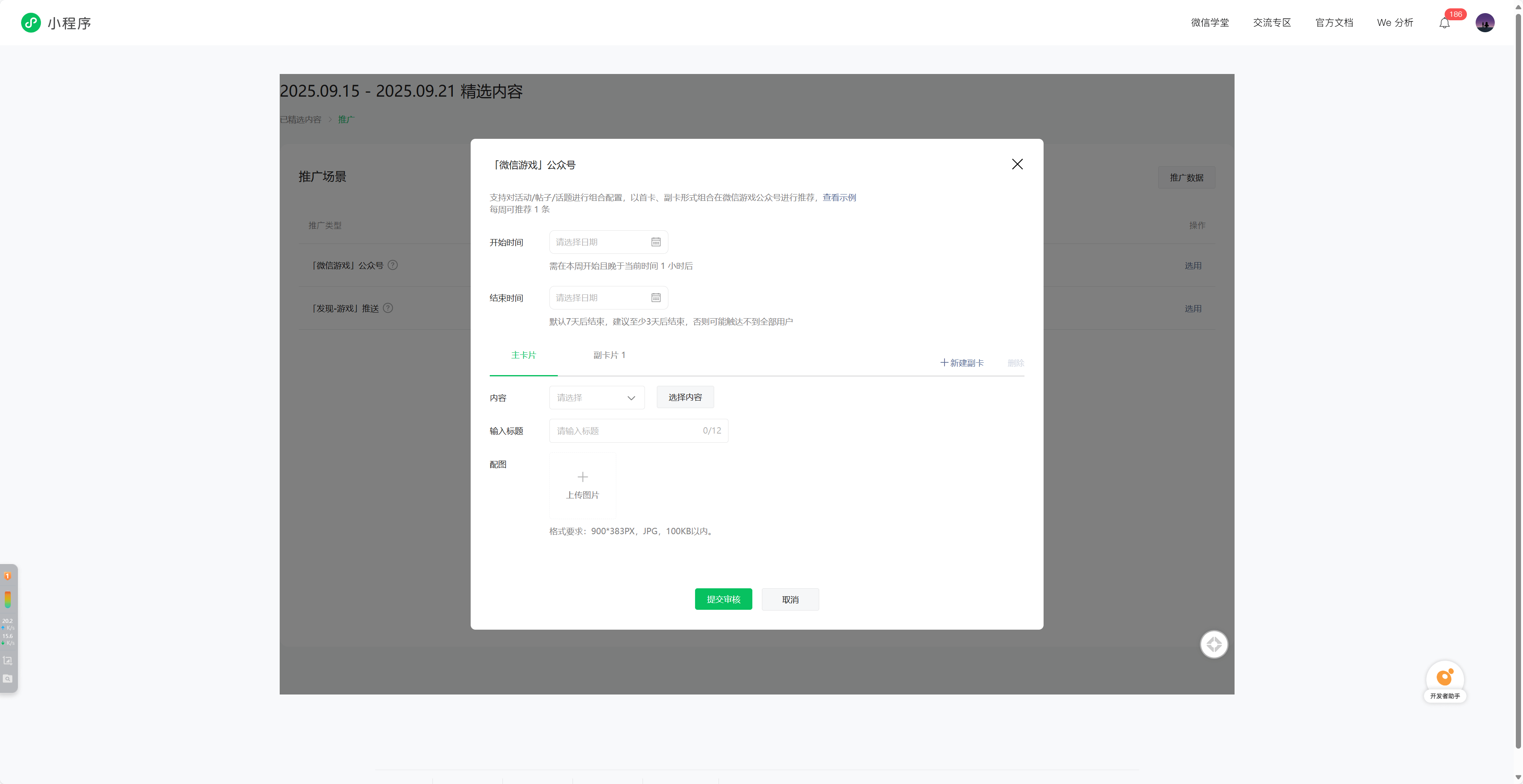Open the end time calendar picker icon
The image size is (1523, 784).
point(656,298)
